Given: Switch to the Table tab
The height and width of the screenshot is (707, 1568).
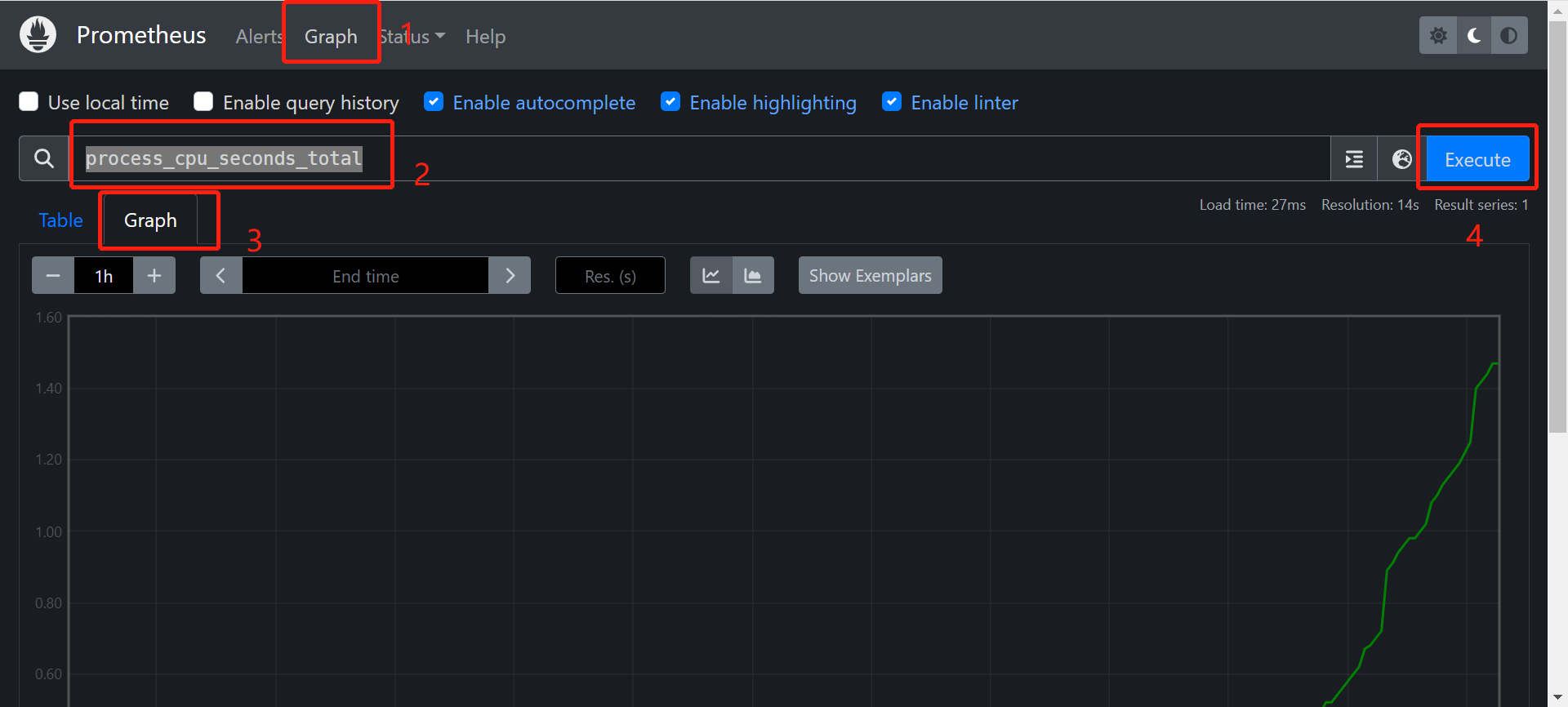Looking at the screenshot, I should point(60,220).
